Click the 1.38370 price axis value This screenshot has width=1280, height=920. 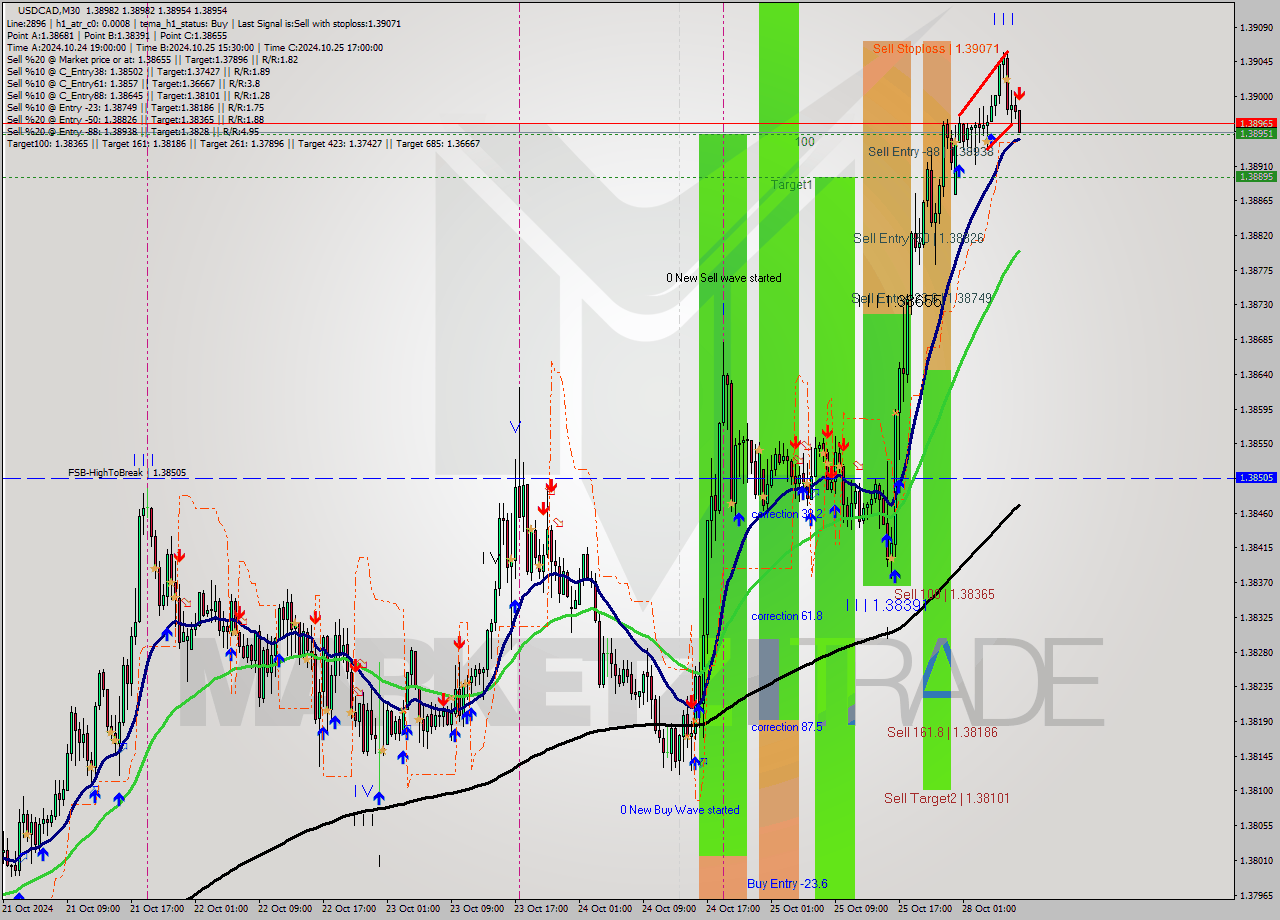1255,583
